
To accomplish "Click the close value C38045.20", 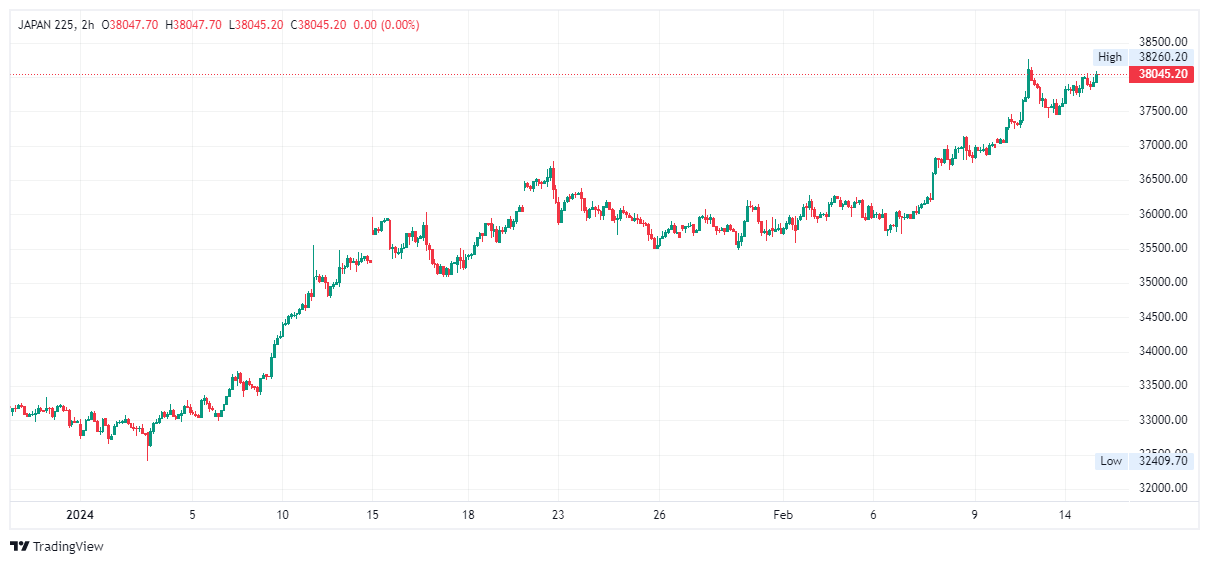I will coord(318,25).
